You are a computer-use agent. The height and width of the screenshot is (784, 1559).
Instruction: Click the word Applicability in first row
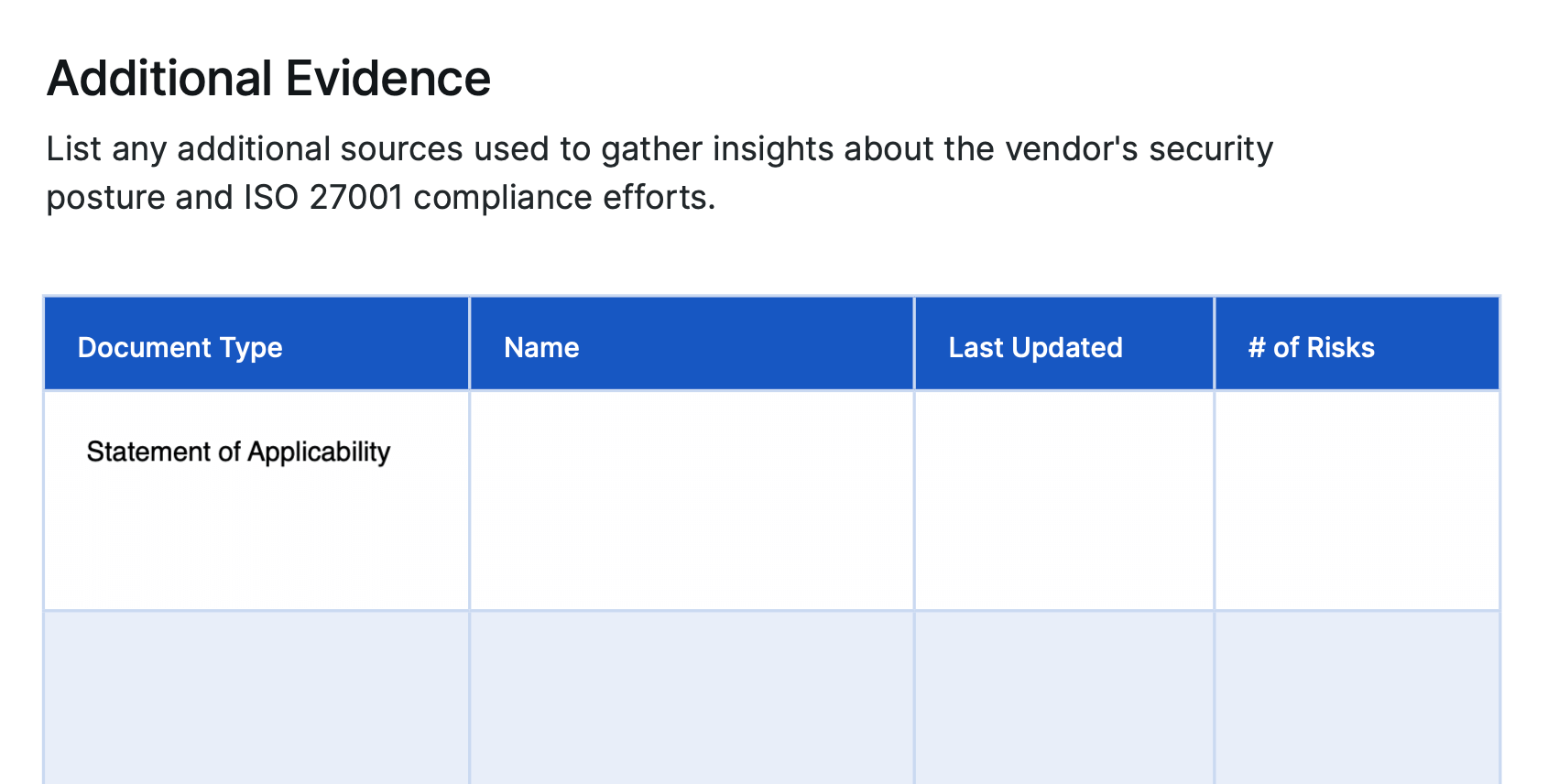(319, 452)
